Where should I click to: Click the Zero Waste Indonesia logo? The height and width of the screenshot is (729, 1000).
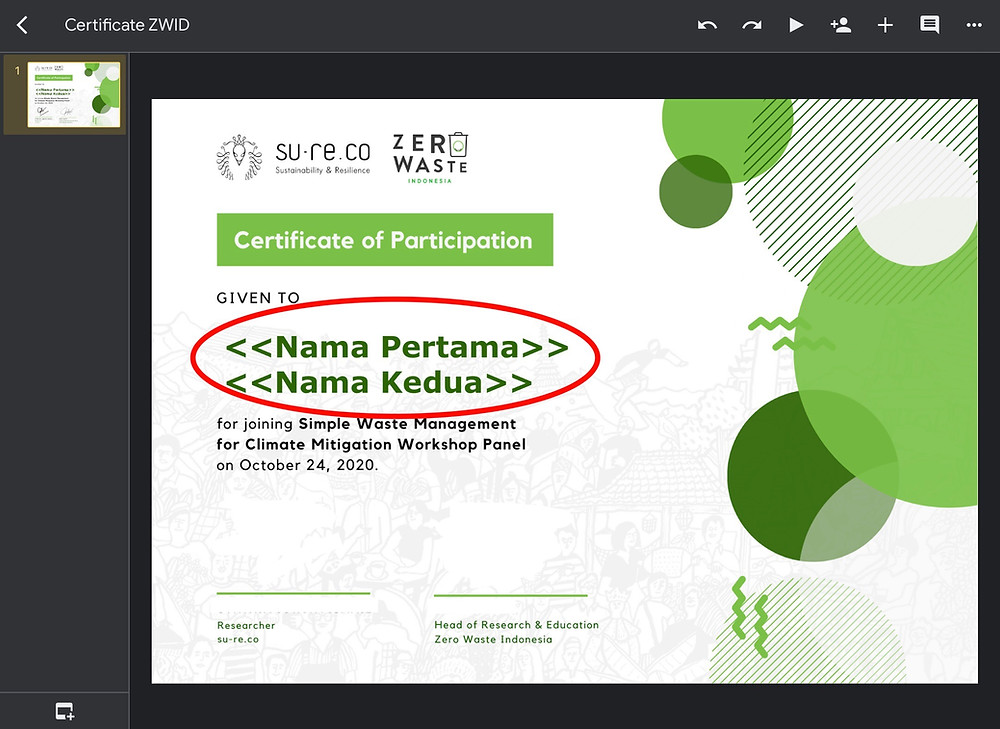click(430, 158)
